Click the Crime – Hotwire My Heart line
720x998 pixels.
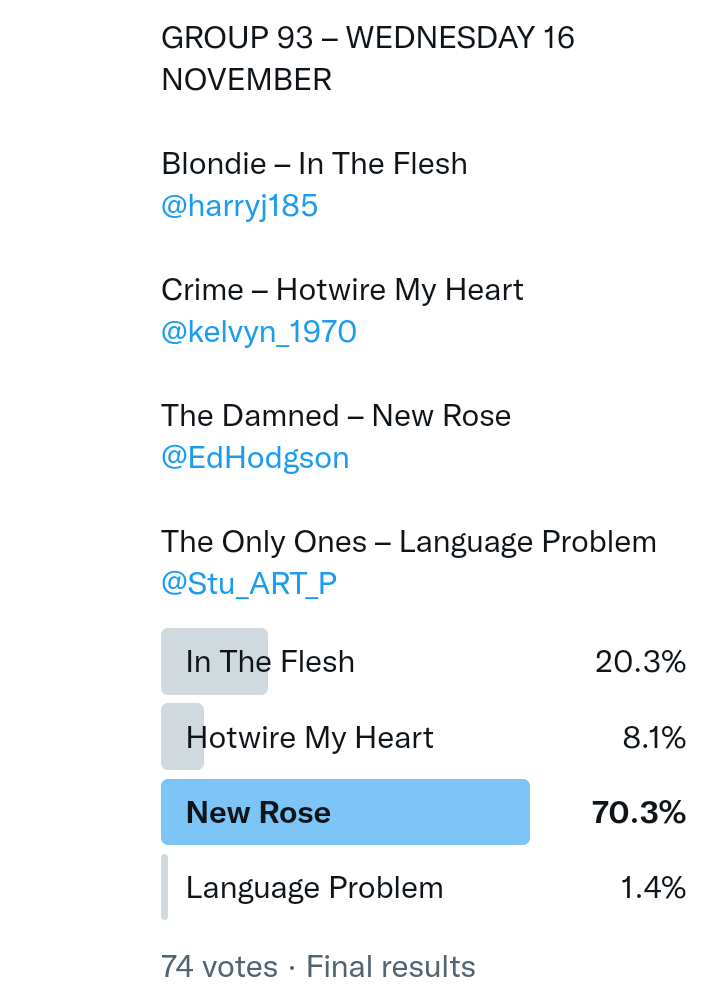342,290
